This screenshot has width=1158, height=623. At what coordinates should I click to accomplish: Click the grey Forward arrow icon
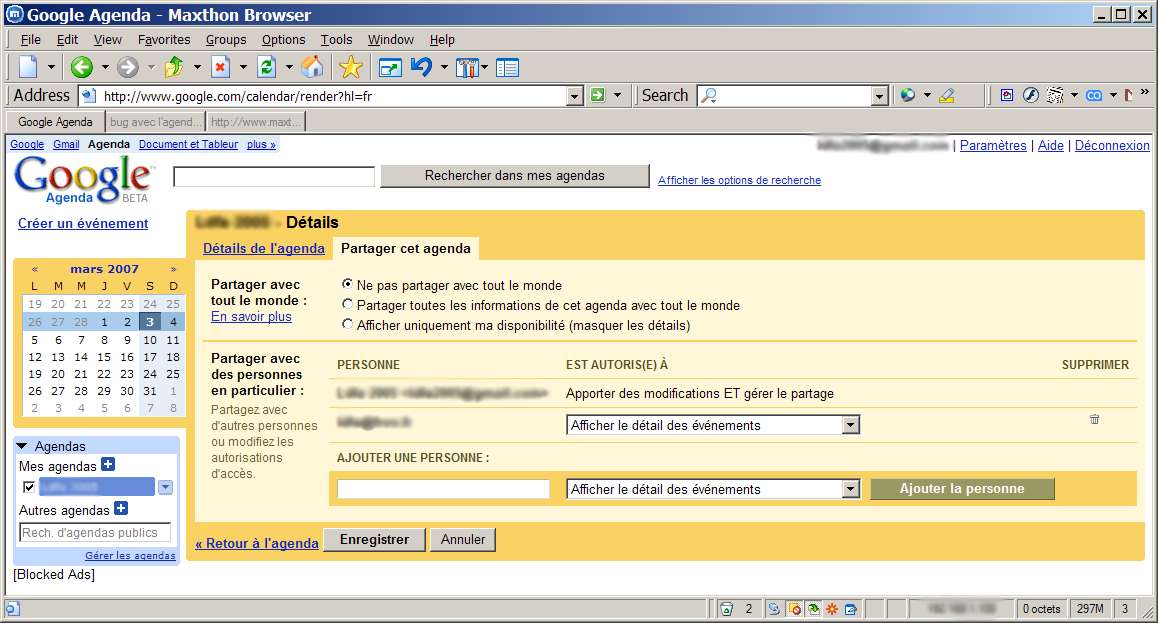pyautogui.click(x=128, y=67)
